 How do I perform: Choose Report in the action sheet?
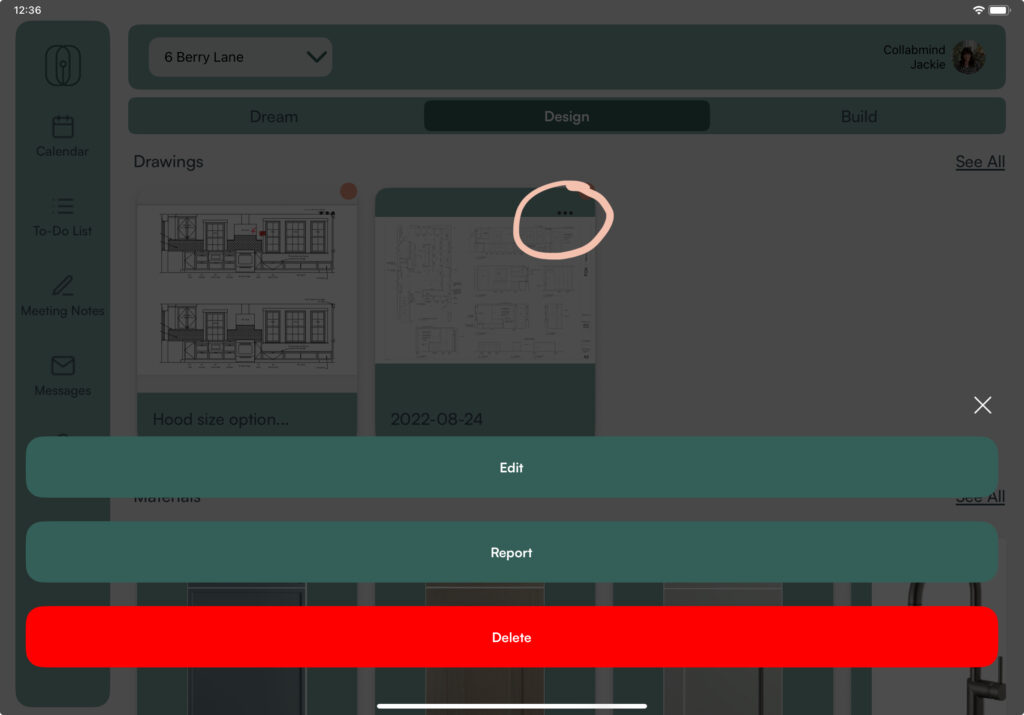(511, 553)
